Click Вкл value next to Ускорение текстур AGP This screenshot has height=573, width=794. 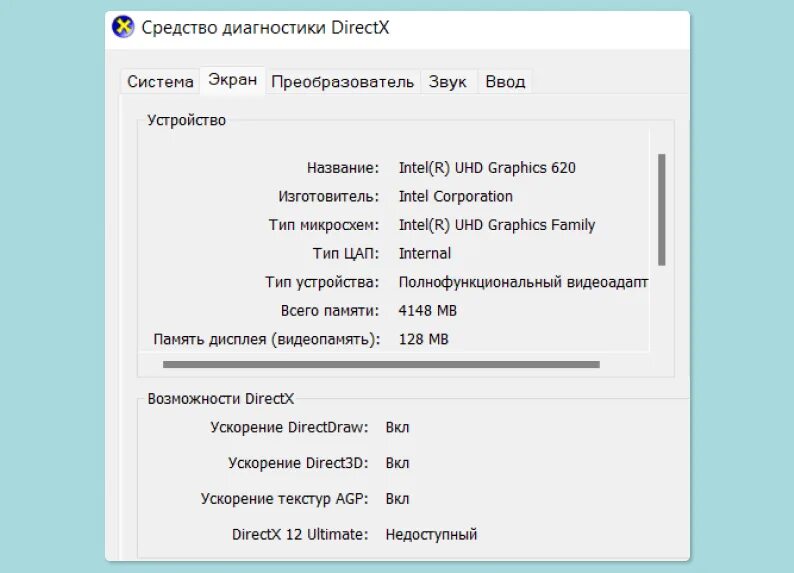coord(397,499)
